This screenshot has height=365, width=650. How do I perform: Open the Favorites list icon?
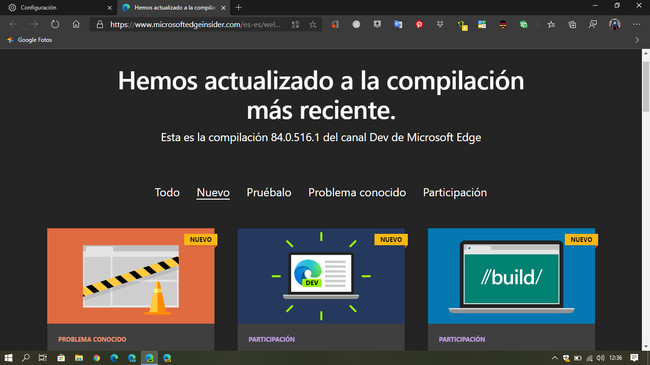point(551,24)
